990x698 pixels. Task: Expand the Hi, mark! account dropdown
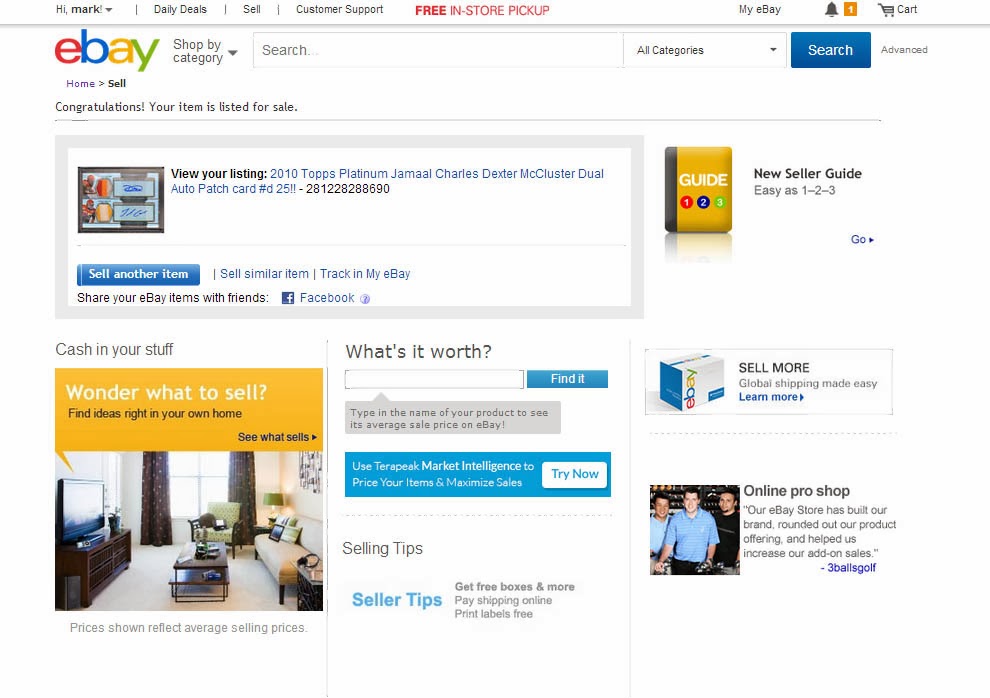[x=84, y=9]
